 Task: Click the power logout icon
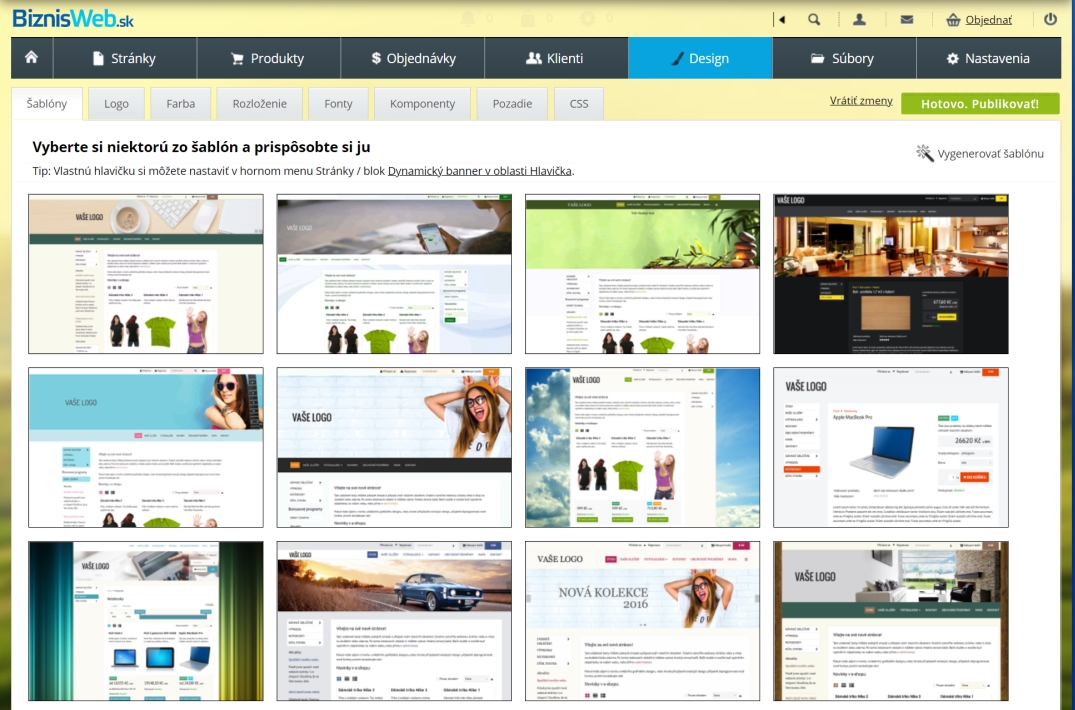[x=1050, y=19]
